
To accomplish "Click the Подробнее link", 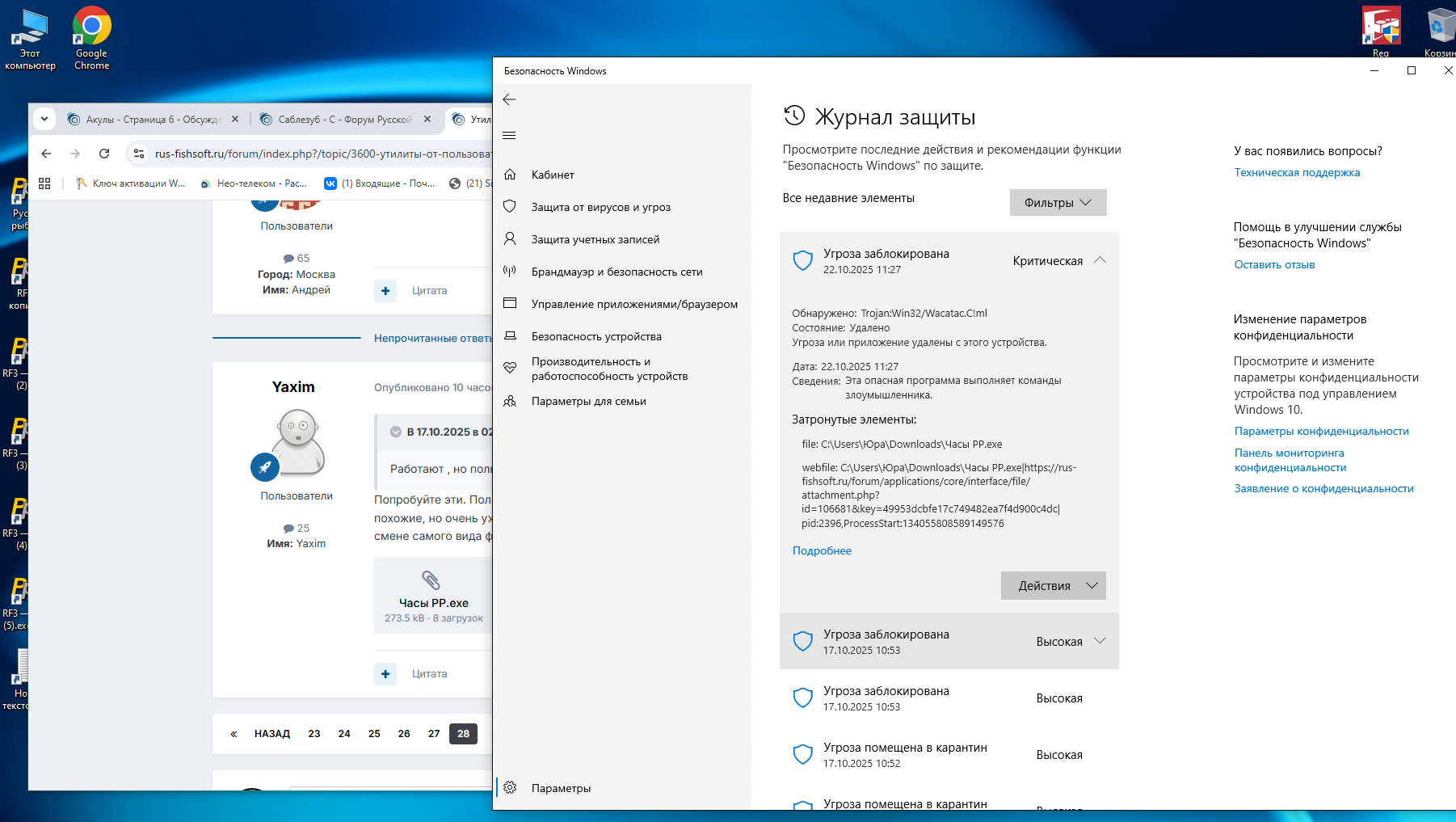I will tap(822, 550).
